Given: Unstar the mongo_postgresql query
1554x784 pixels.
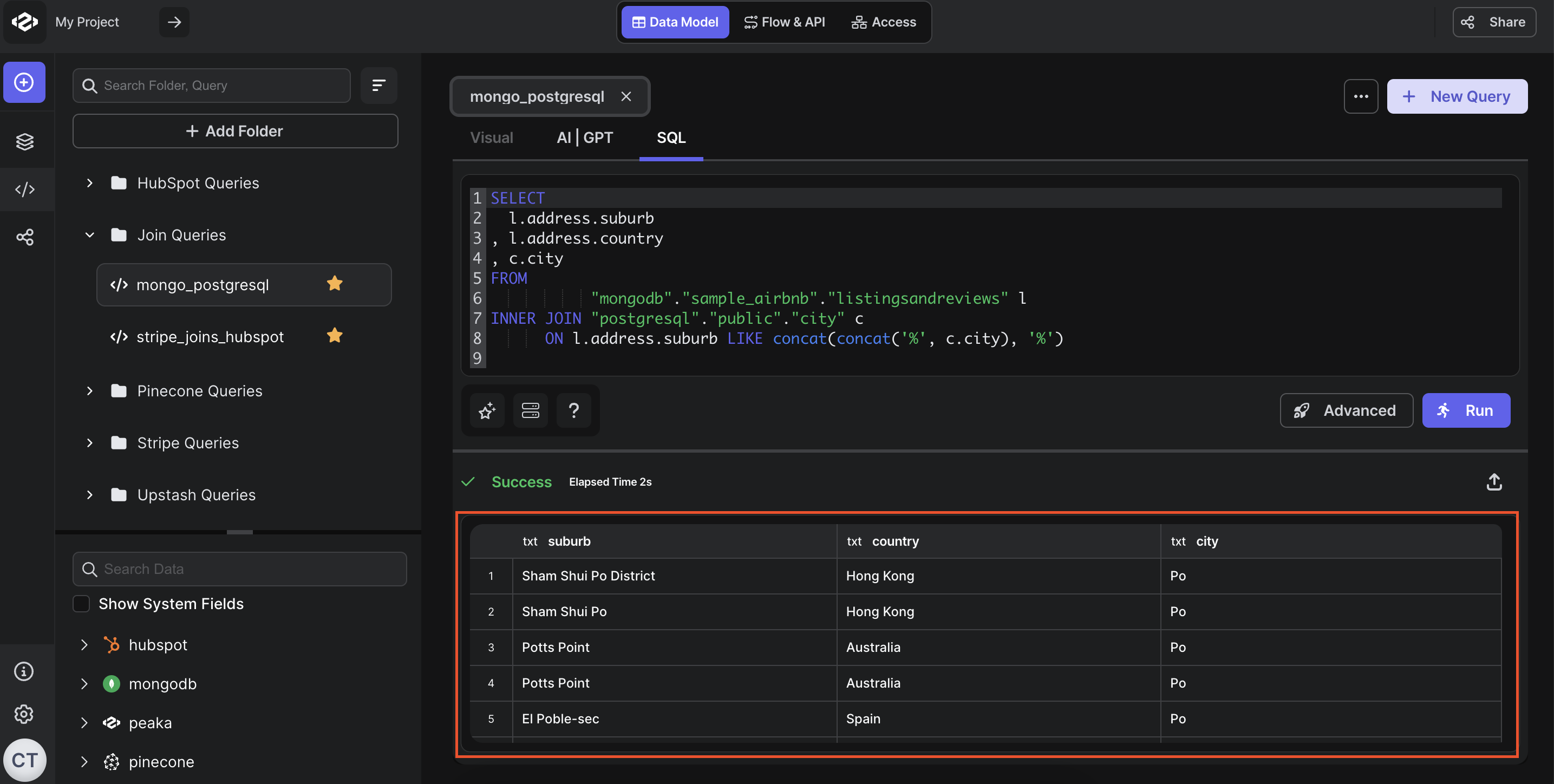Looking at the screenshot, I should tap(335, 284).
